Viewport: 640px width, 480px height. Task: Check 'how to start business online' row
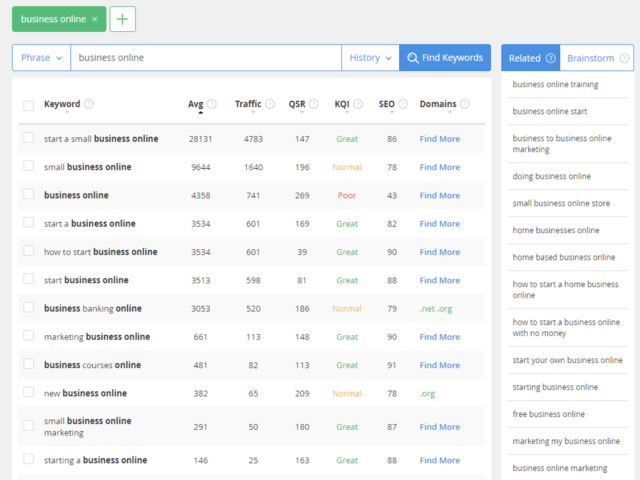pos(29,251)
